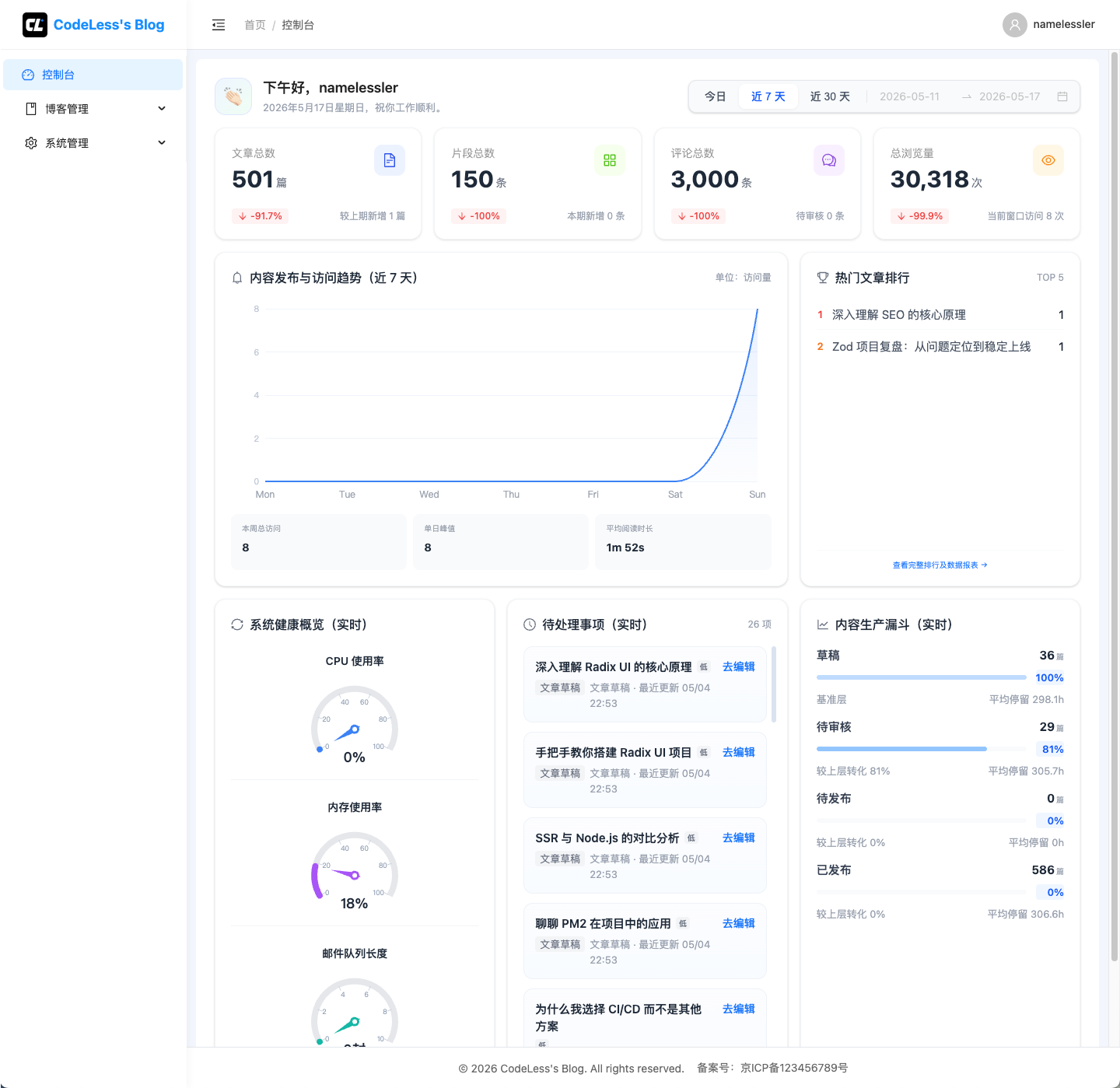The width and height of the screenshot is (1120, 1088).
Task: Click the 待处理事项 list scrollbar
Action: (x=773, y=684)
